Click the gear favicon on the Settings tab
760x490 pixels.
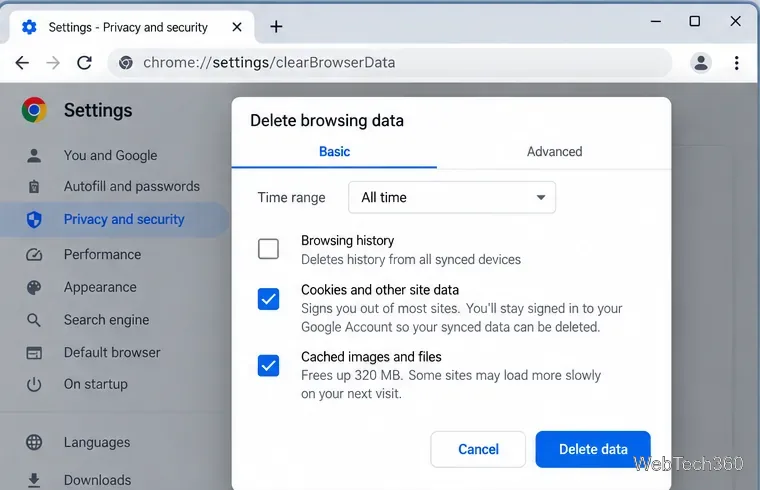tap(29, 27)
